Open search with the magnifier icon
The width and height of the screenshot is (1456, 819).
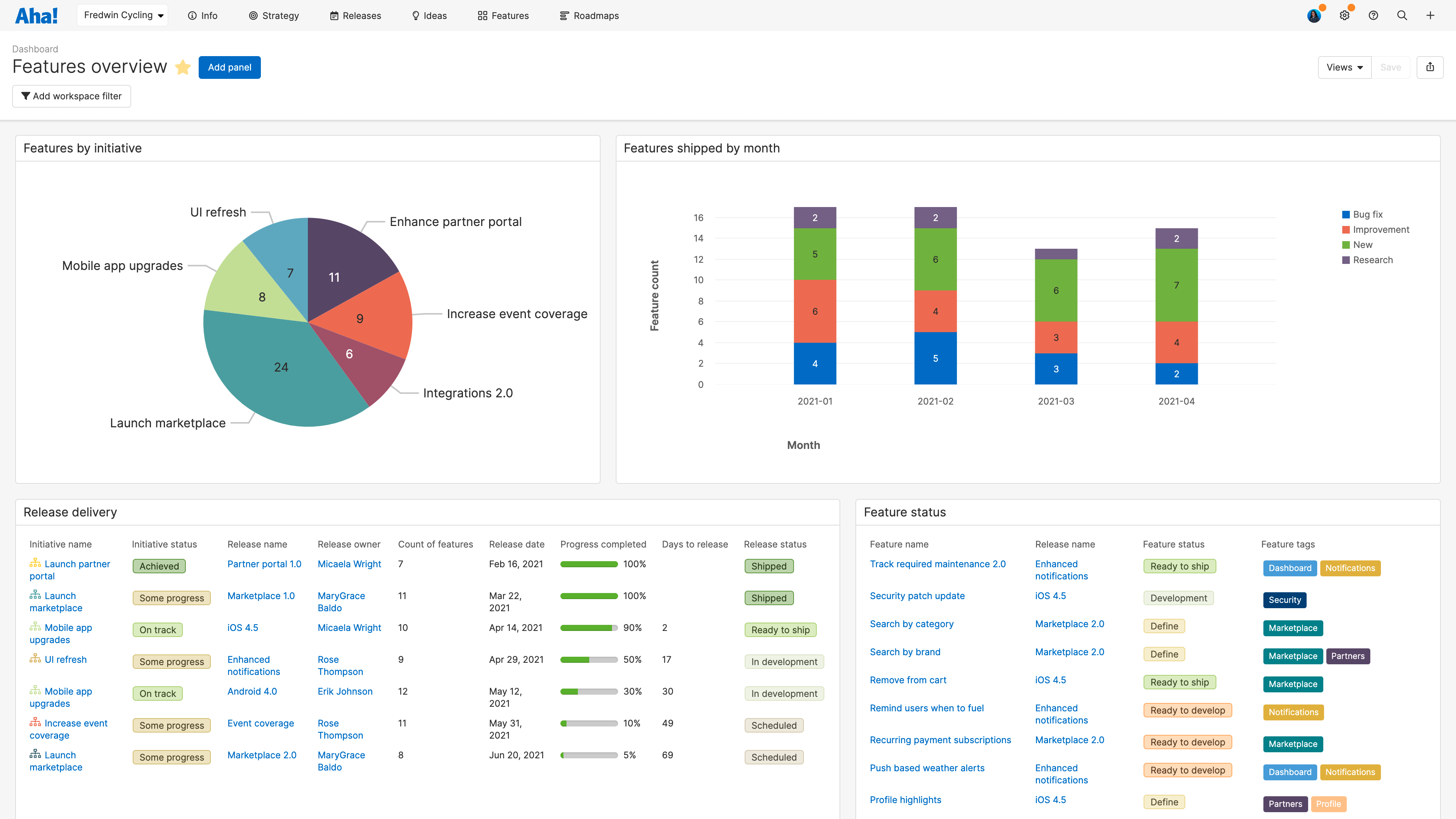point(1402,16)
